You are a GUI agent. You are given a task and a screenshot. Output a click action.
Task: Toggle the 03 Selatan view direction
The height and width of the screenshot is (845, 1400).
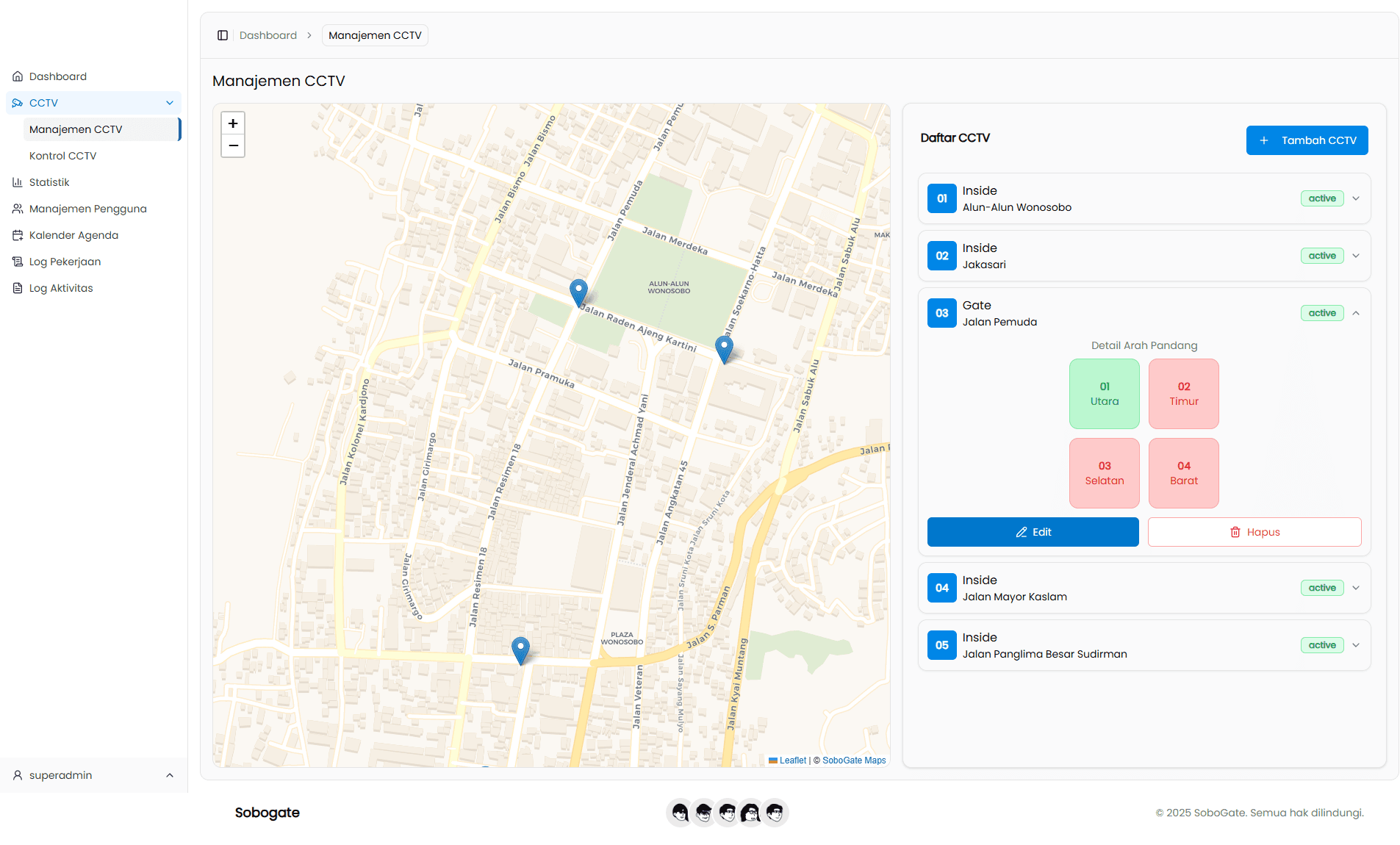[x=1104, y=473]
